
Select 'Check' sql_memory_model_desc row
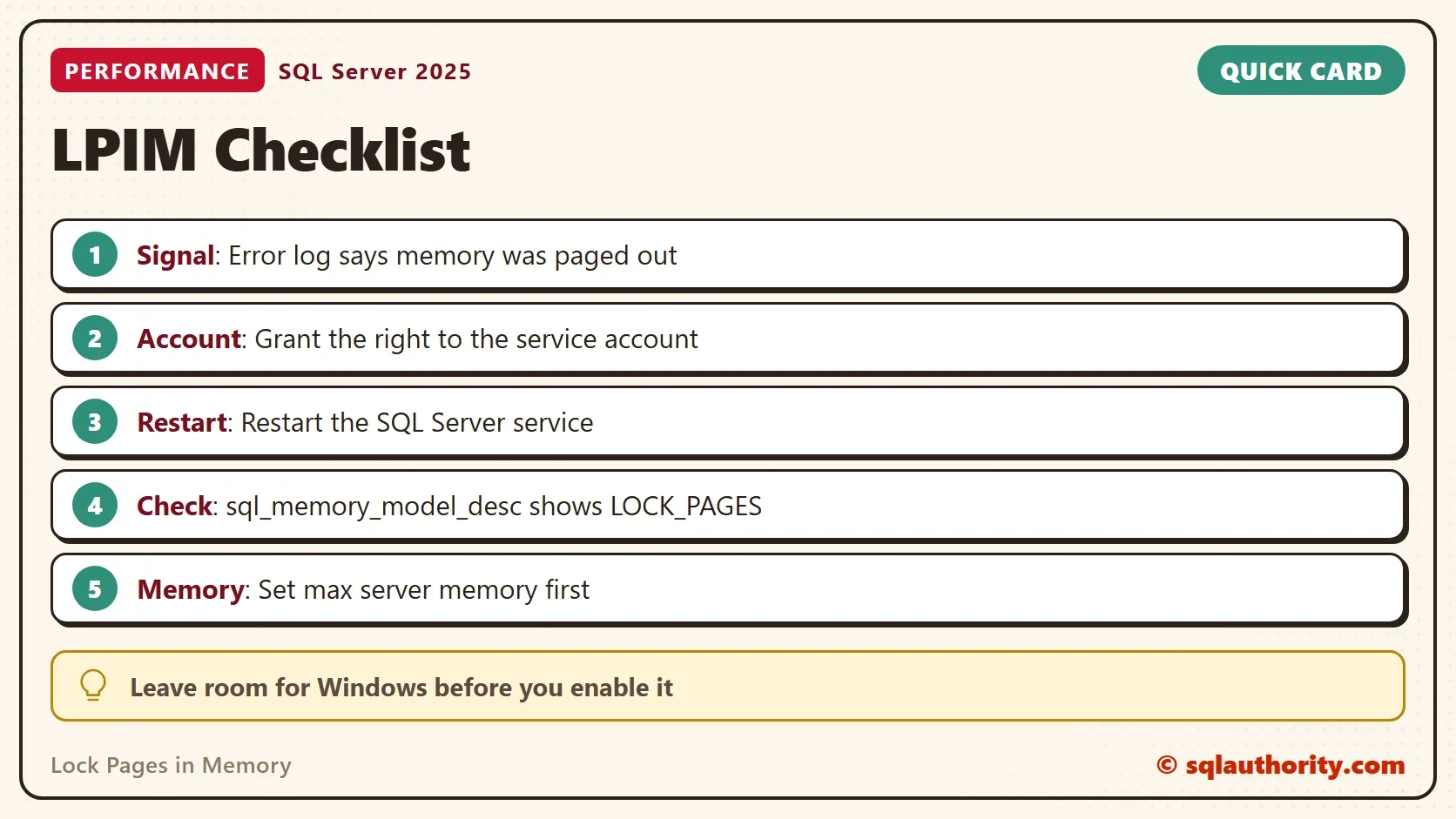(x=729, y=506)
